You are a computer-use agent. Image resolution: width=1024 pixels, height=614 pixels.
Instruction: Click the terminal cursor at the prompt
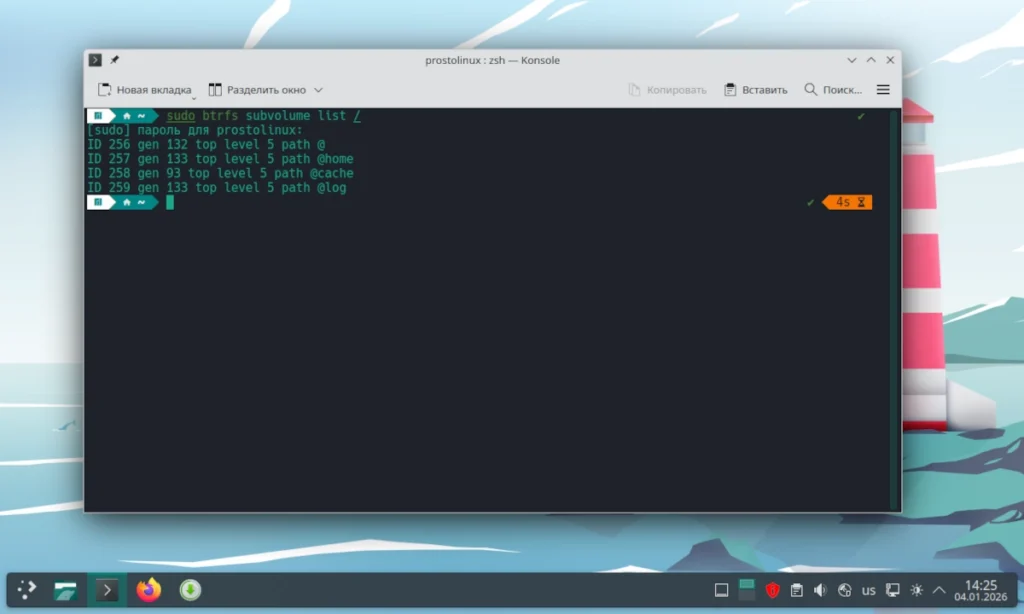tap(170, 202)
